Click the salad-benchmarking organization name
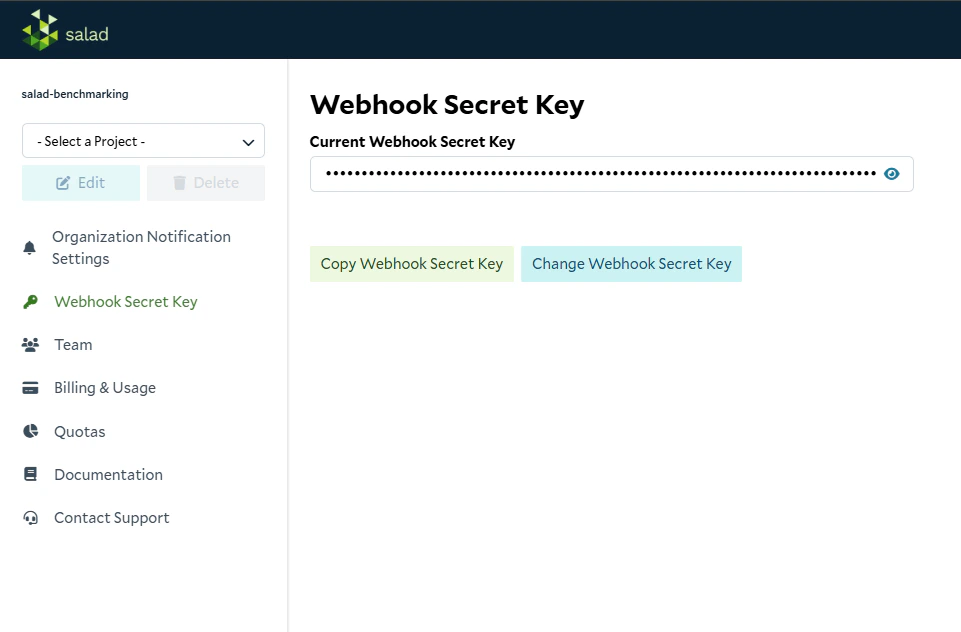Screen dimensions: 961x632 74,94
